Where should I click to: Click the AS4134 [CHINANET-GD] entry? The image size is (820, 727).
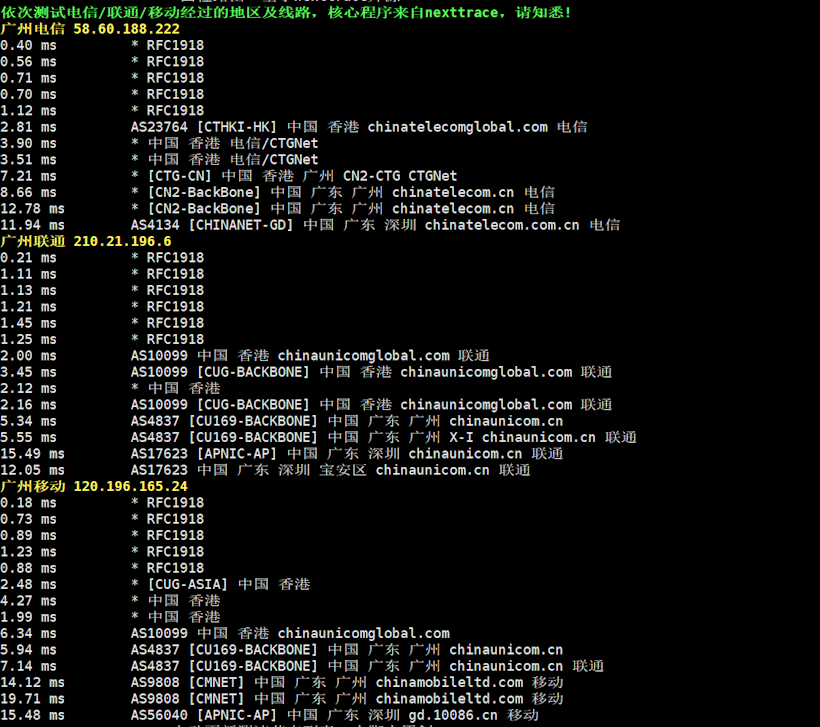tap(212, 225)
